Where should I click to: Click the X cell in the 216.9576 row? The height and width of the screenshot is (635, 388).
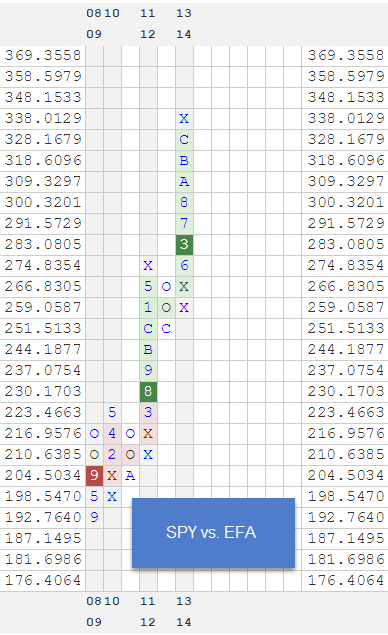point(148,434)
